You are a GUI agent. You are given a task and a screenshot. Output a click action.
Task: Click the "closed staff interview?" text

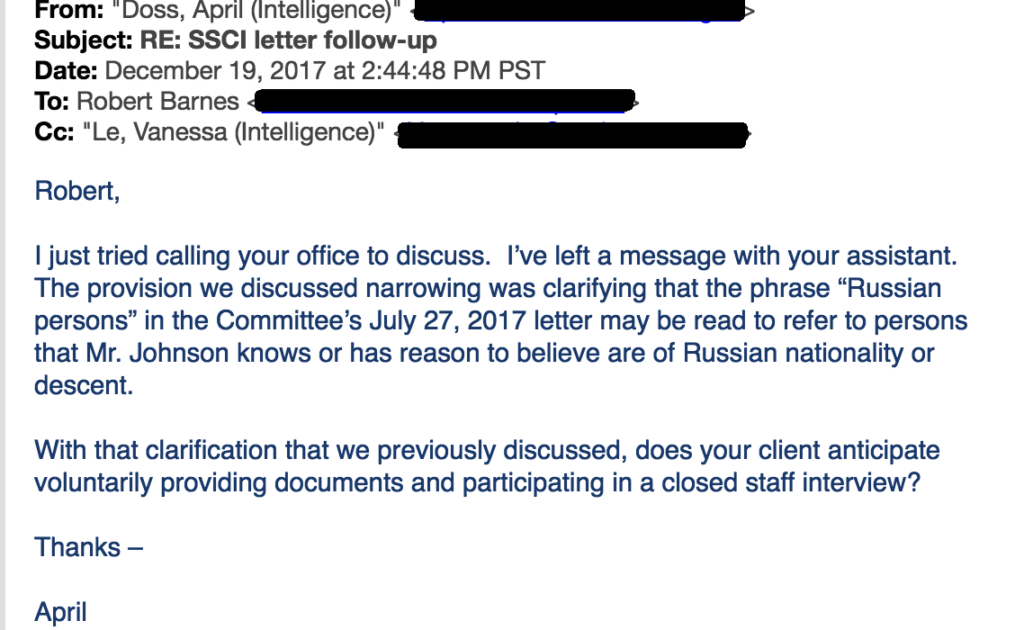tap(791, 482)
